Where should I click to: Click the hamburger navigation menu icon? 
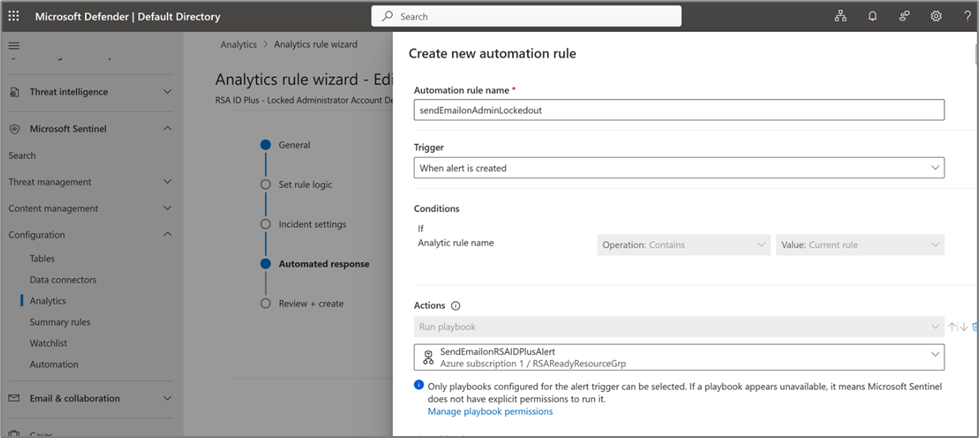[x=14, y=46]
